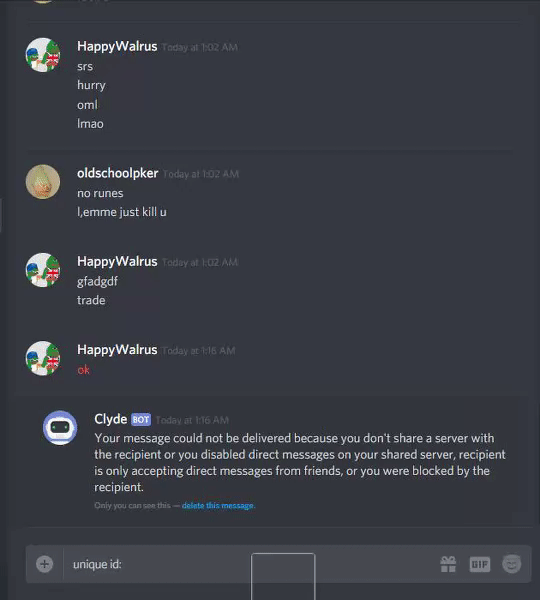Focus the 'unique id:' message input field

[251, 564]
